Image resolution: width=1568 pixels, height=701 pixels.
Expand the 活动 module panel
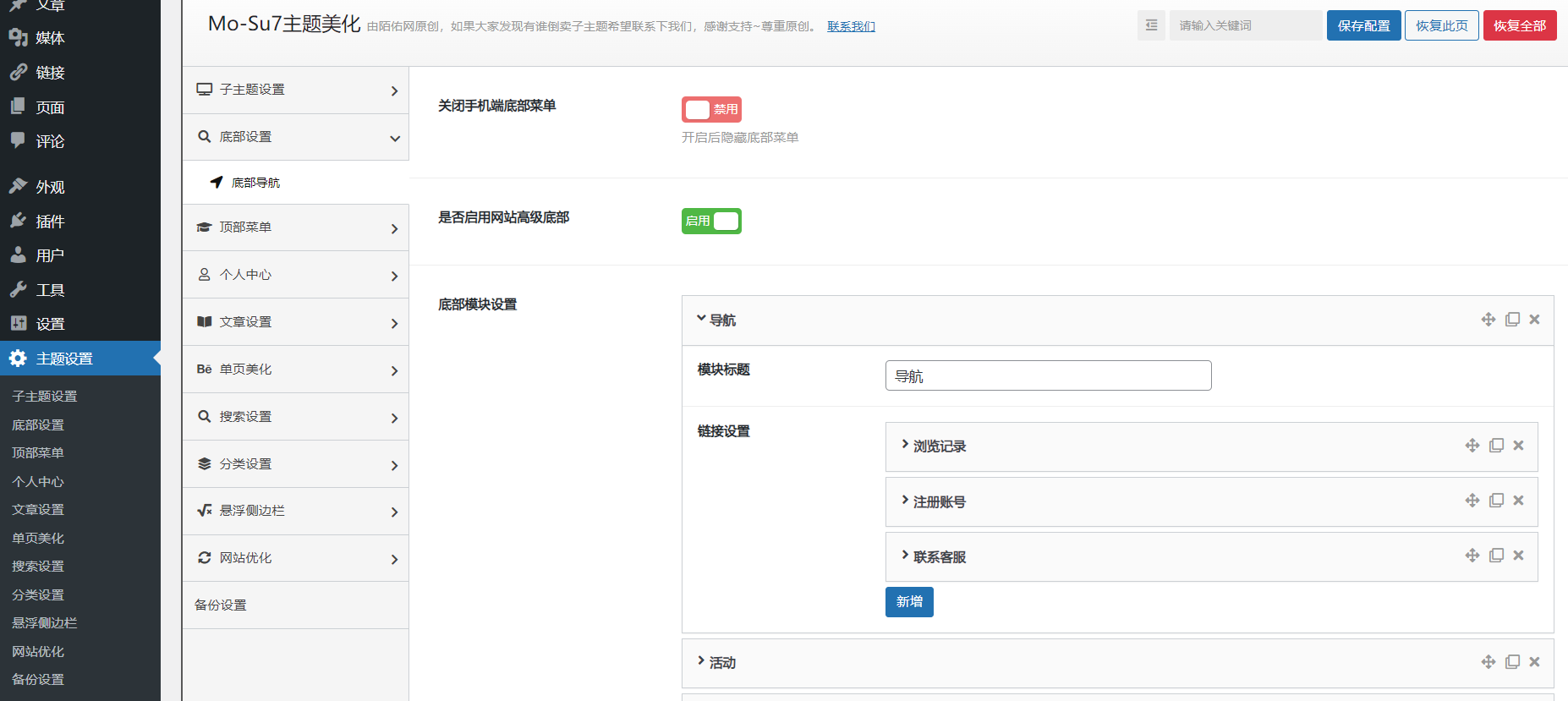(721, 663)
